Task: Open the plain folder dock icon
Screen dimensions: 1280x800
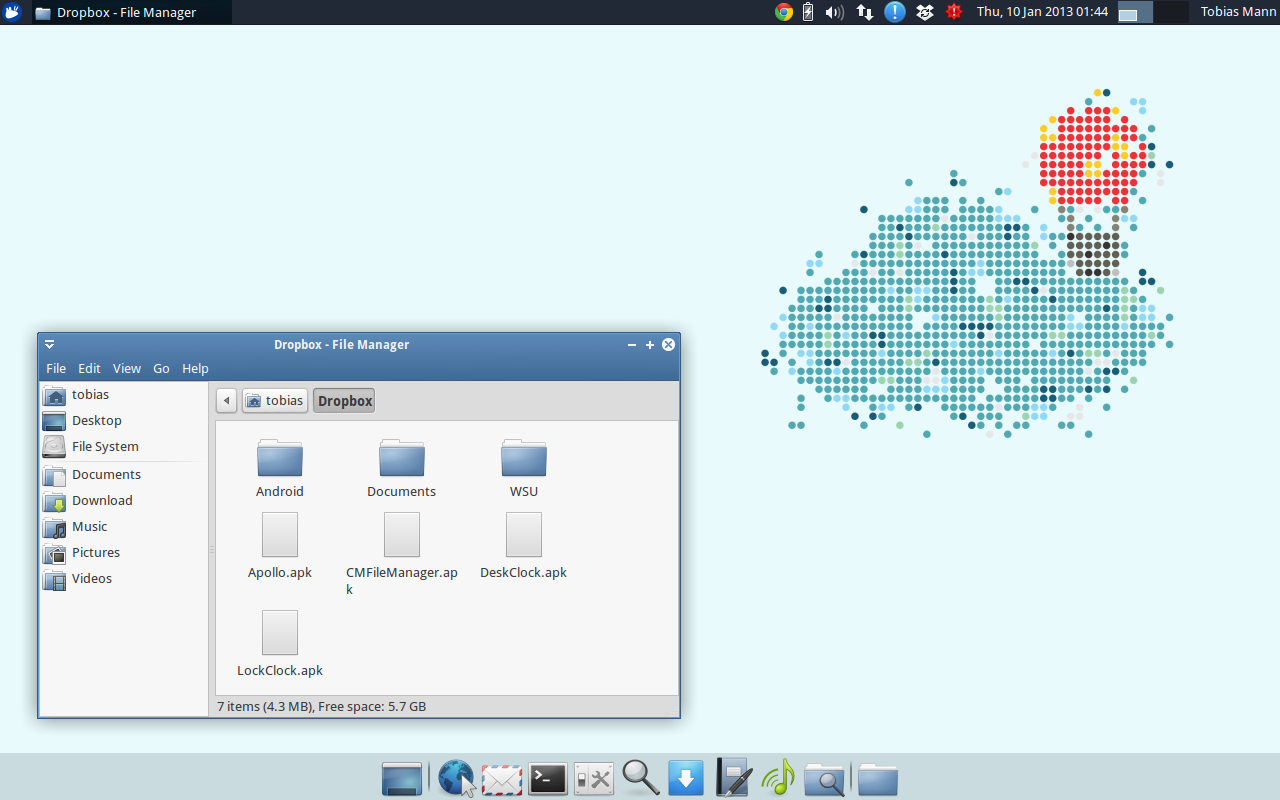Action: tap(878, 779)
